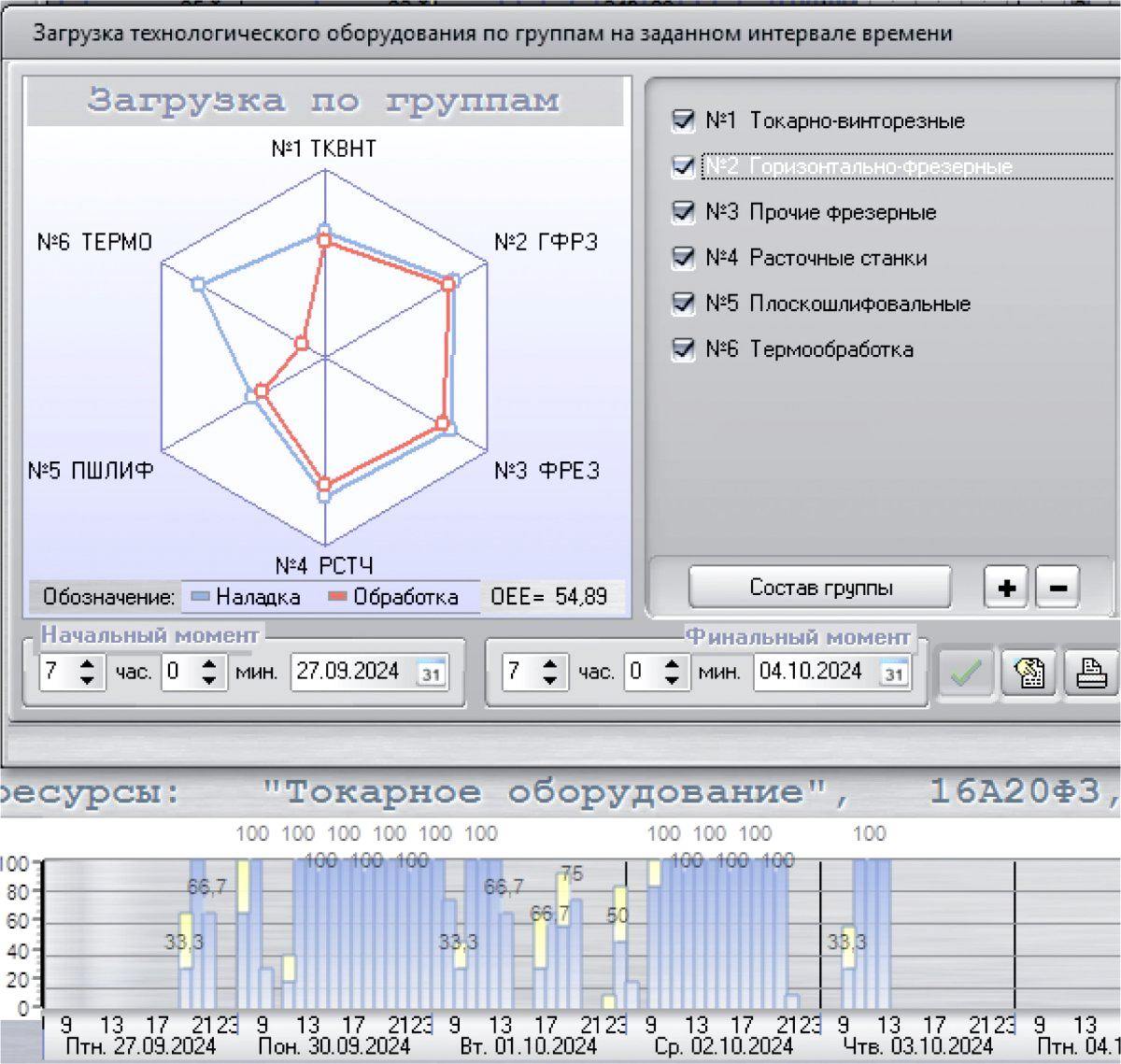Click the final date field 04.10.2024
The height and width of the screenshot is (1064, 1121).
(x=811, y=672)
